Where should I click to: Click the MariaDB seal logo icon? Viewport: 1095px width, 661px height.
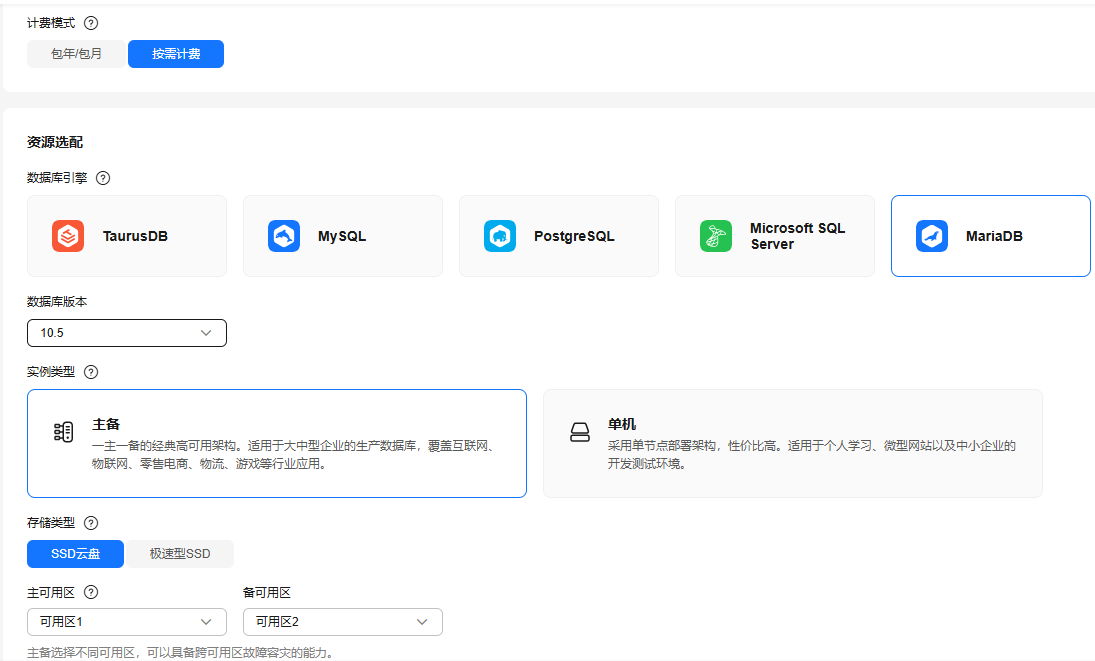[932, 236]
